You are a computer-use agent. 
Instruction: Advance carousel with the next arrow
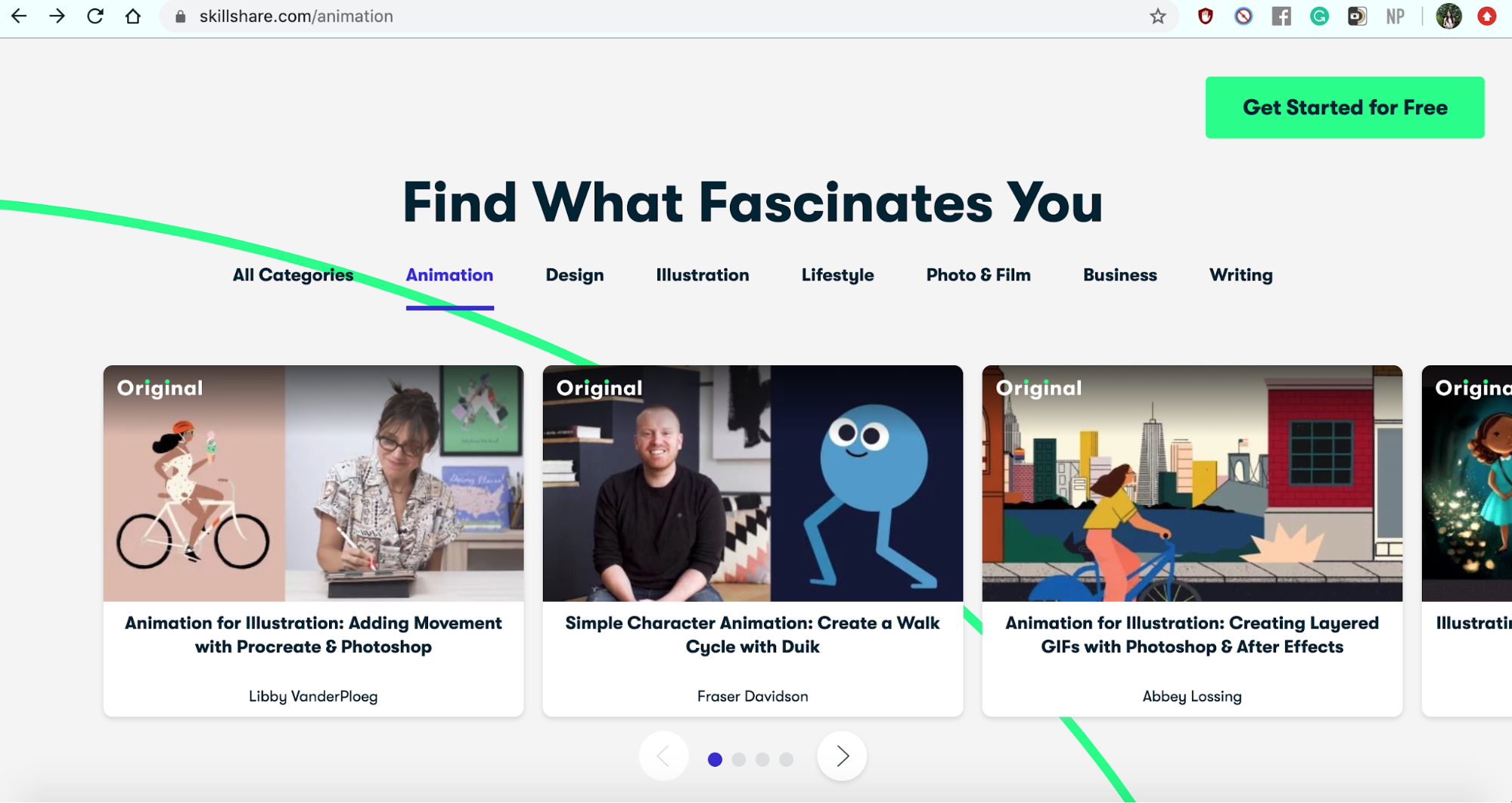842,756
